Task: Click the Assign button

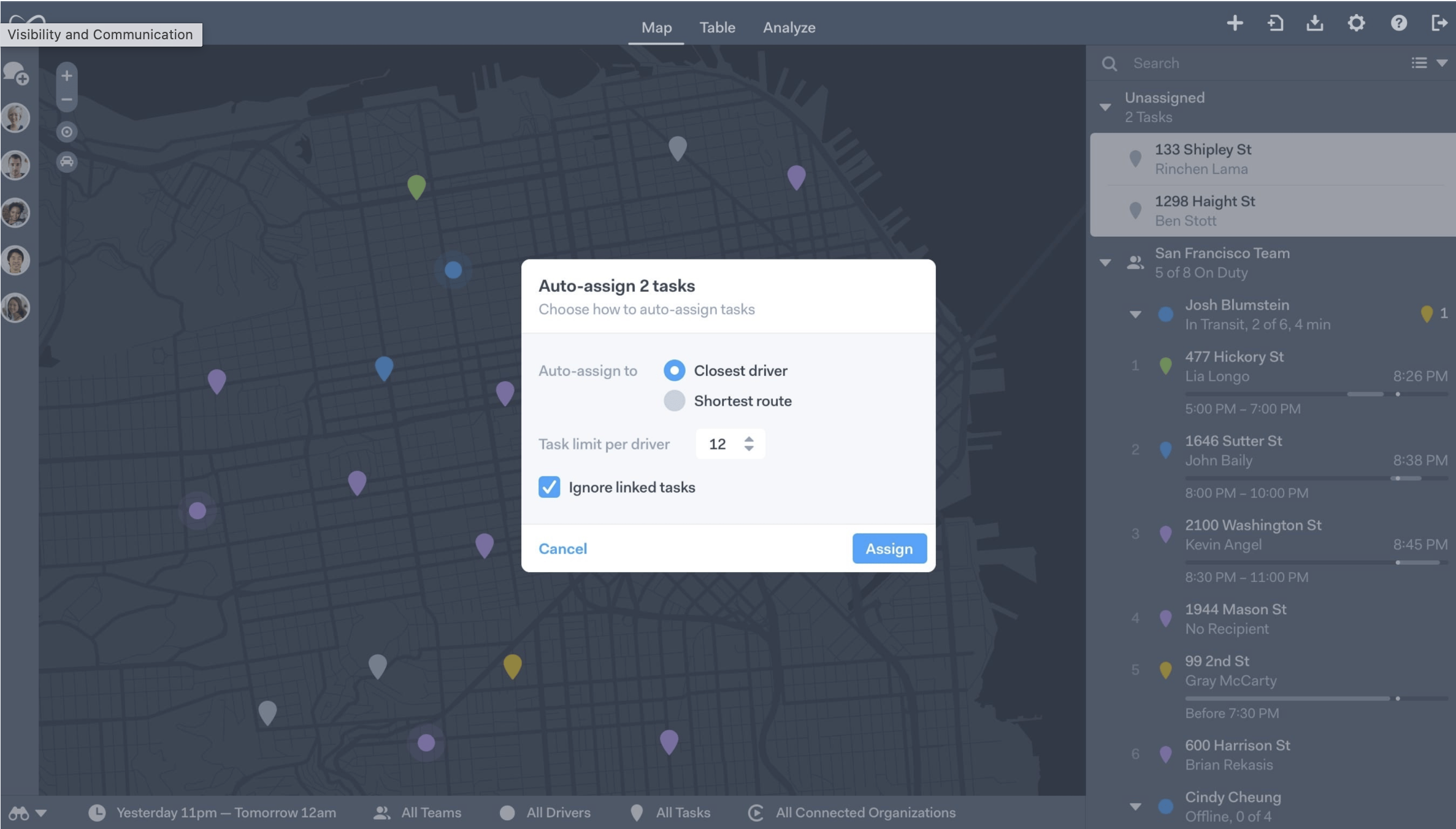Action: click(889, 549)
